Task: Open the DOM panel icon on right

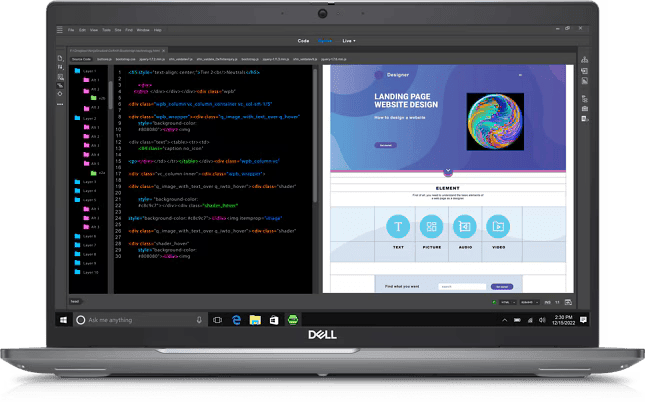Action: click(x=585, y=99)
